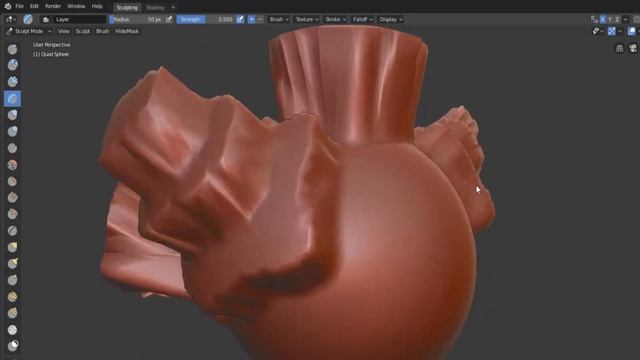Click the brush name field 'Layer'
Viewport: 640px width, 360px height.
[x=79, y=19]
